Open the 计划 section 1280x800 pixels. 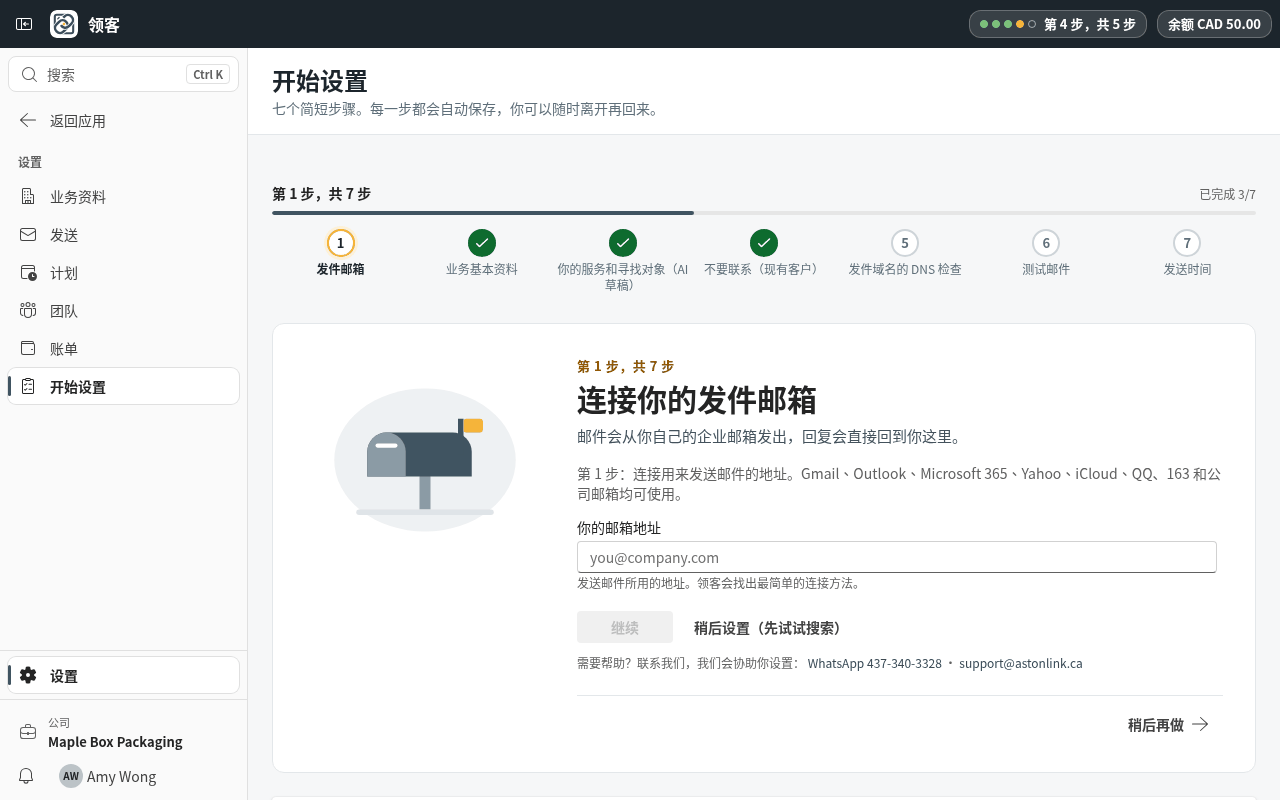coord(124,273)
